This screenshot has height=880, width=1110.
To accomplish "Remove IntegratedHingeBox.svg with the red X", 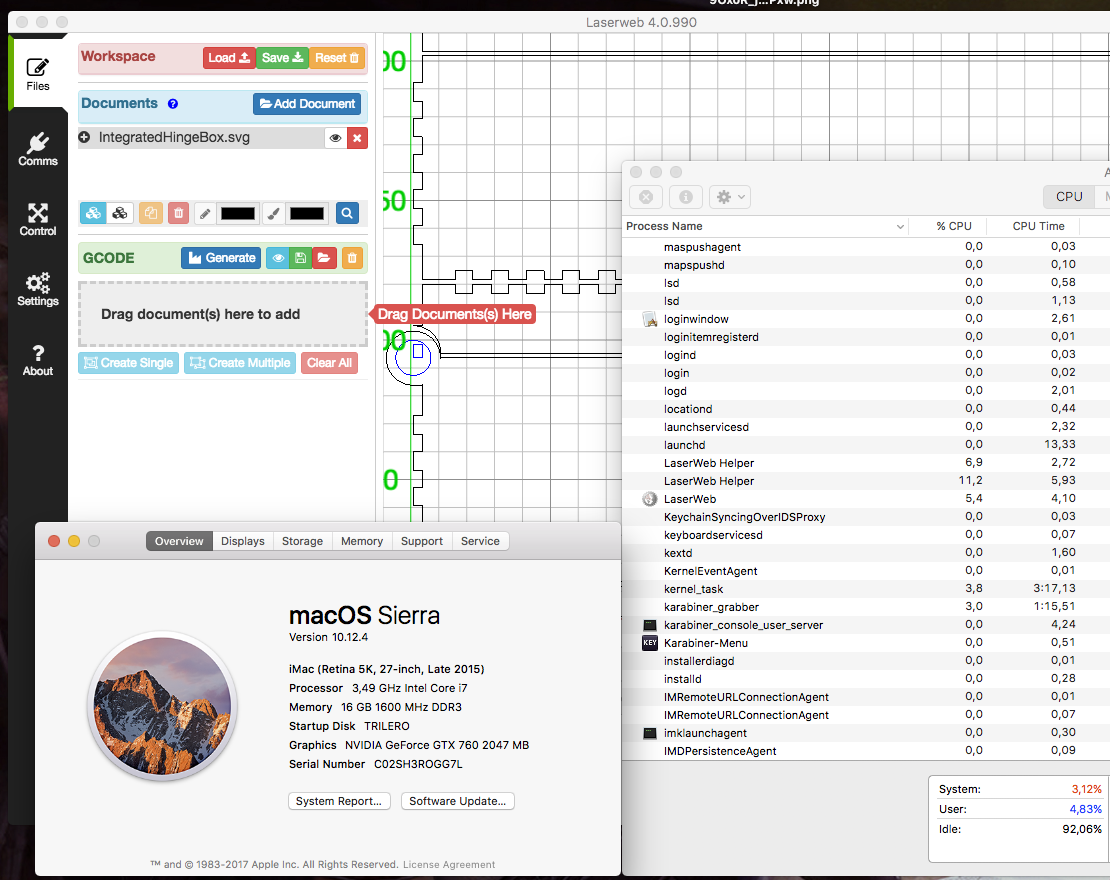I will coord(357,138).
